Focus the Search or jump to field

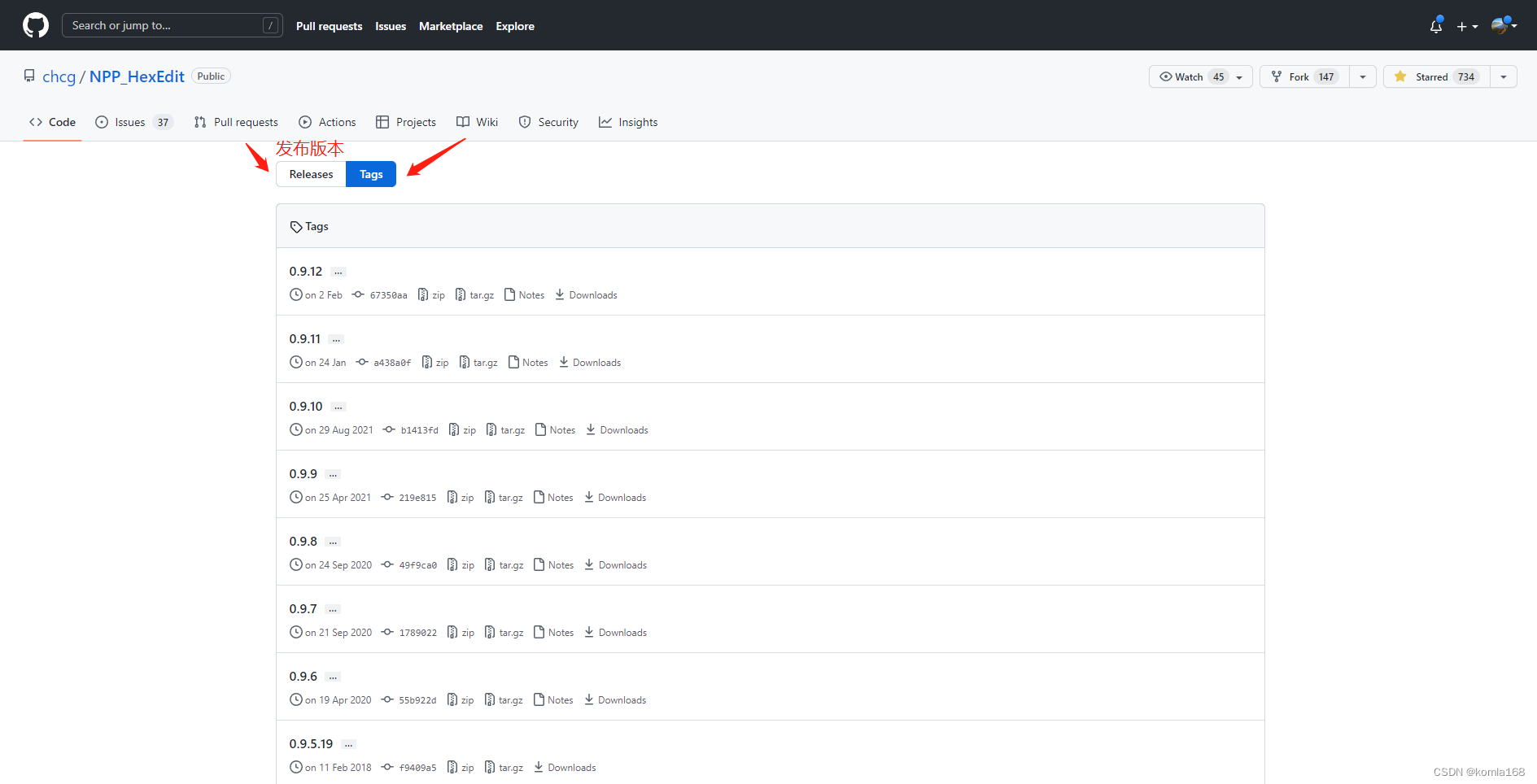(172, 25)
